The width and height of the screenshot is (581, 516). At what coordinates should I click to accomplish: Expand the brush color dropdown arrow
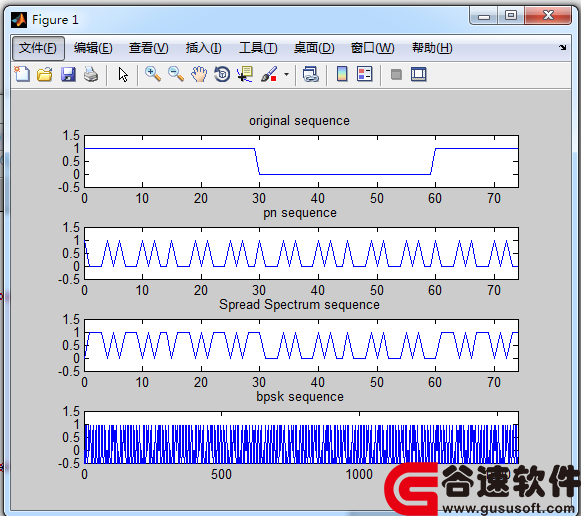(286, 74)
